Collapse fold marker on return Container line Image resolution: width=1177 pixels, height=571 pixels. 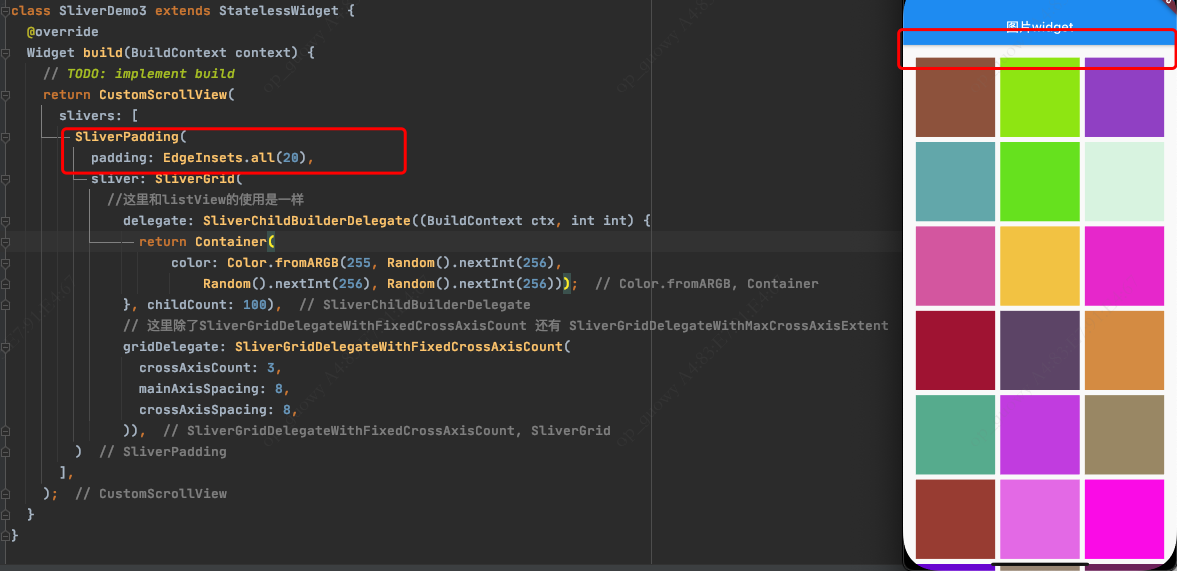(x=5, y=242)
